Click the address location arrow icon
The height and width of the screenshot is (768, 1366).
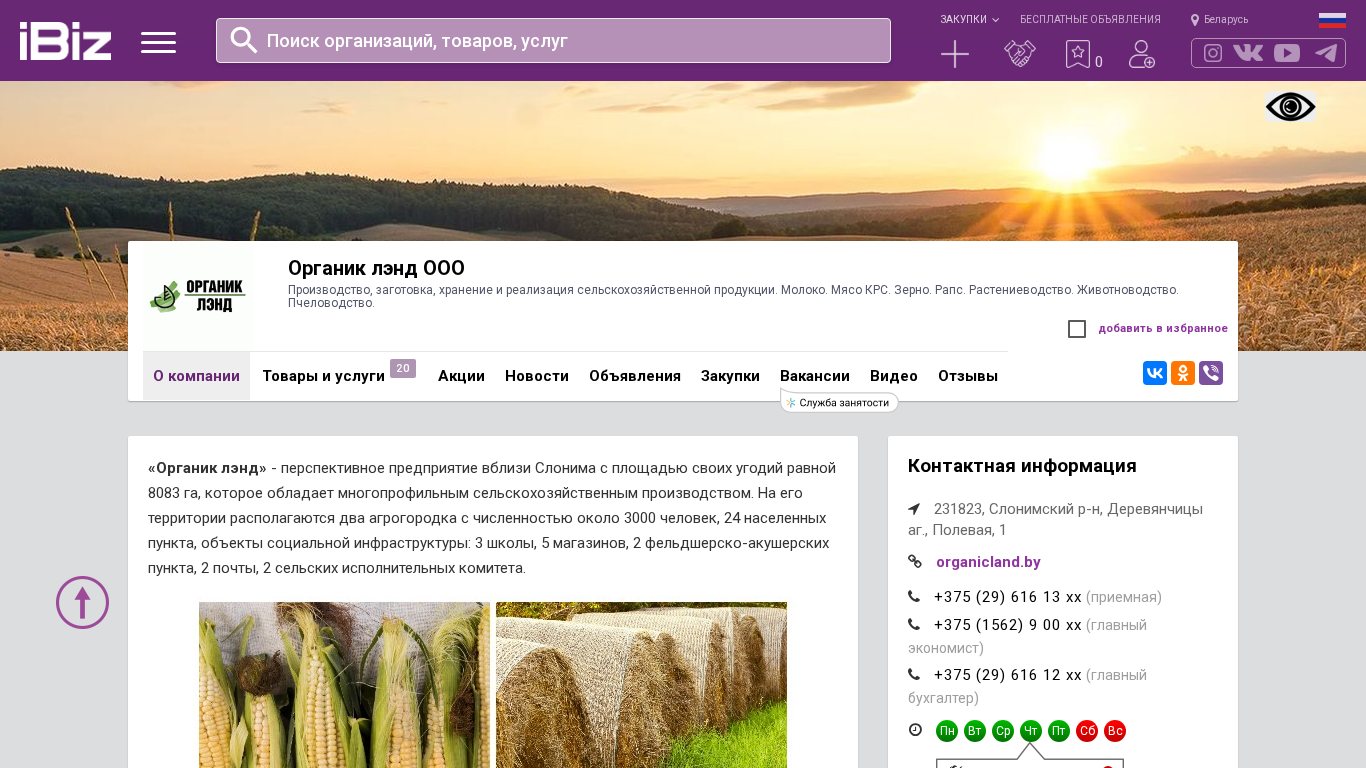pyautogui.click(x=914, y=509)
